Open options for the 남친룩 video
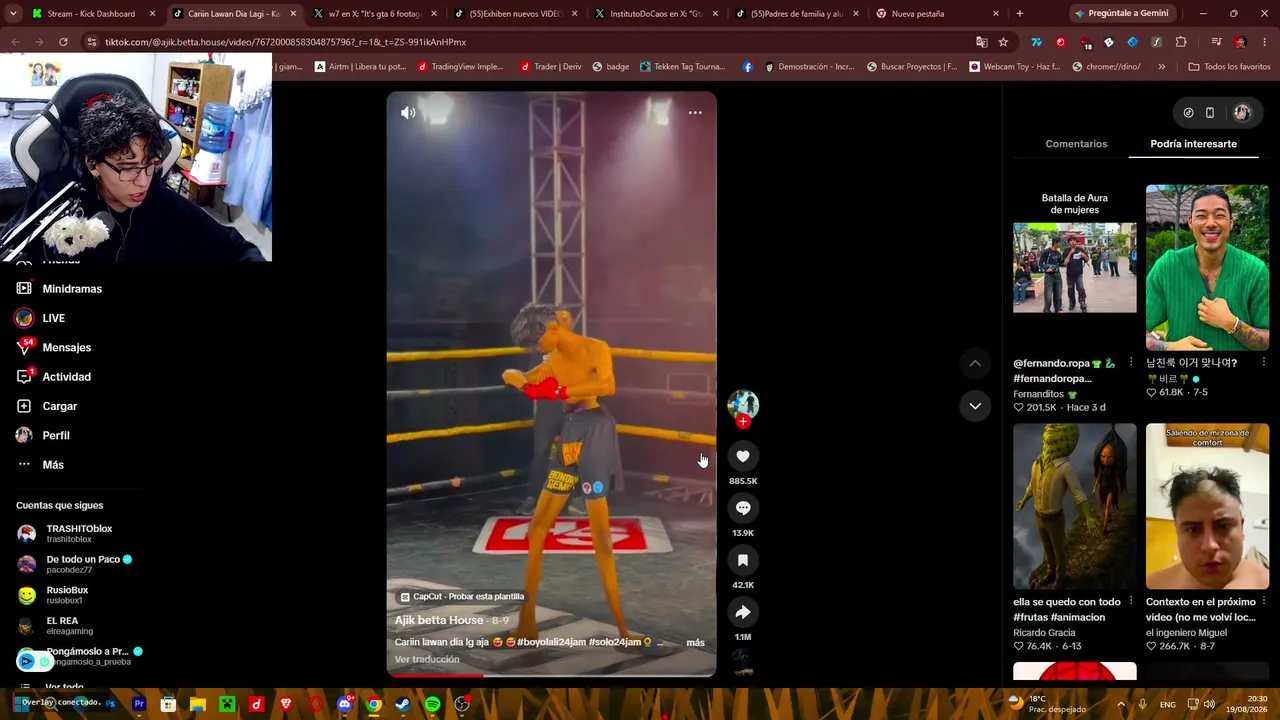This screenshot has width=1280, height=720. click(x=1263, y=363)
